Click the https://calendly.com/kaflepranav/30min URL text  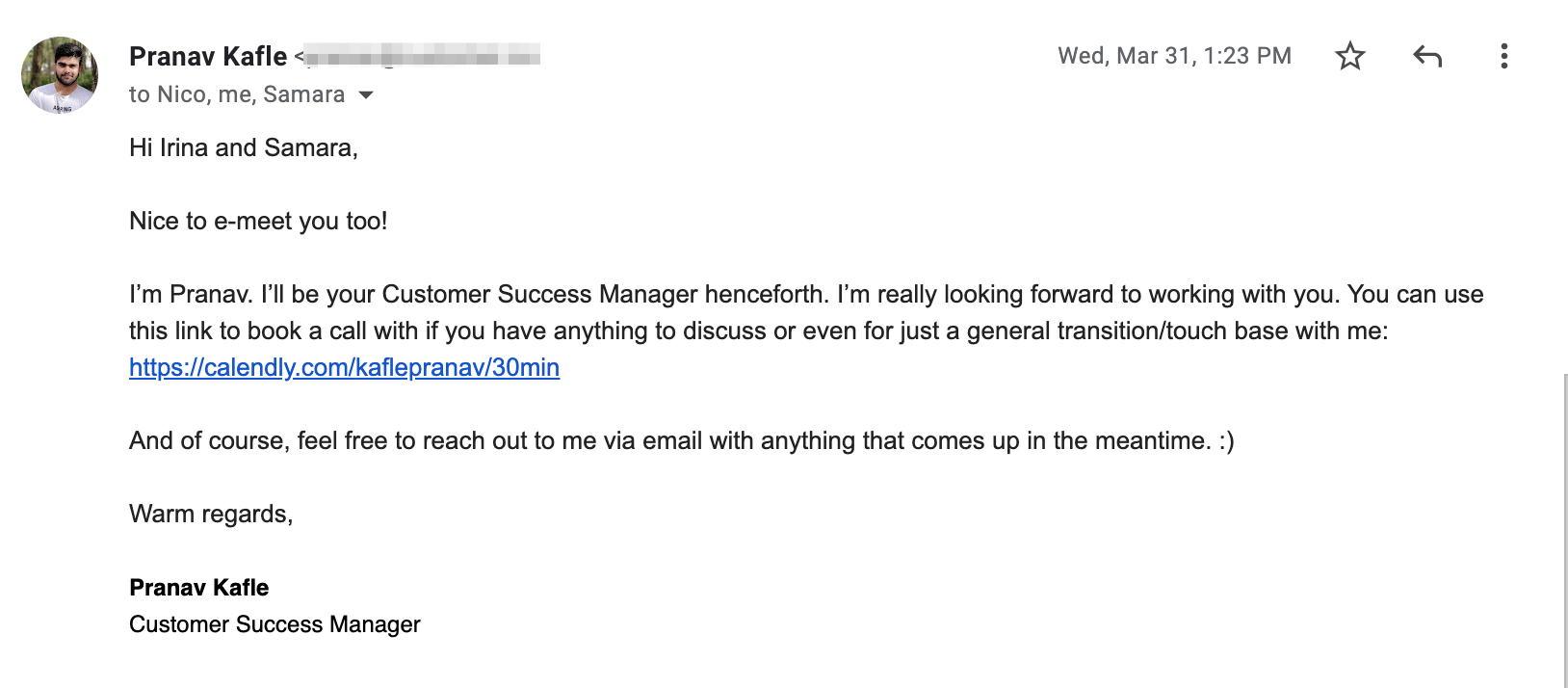point(344,367)
